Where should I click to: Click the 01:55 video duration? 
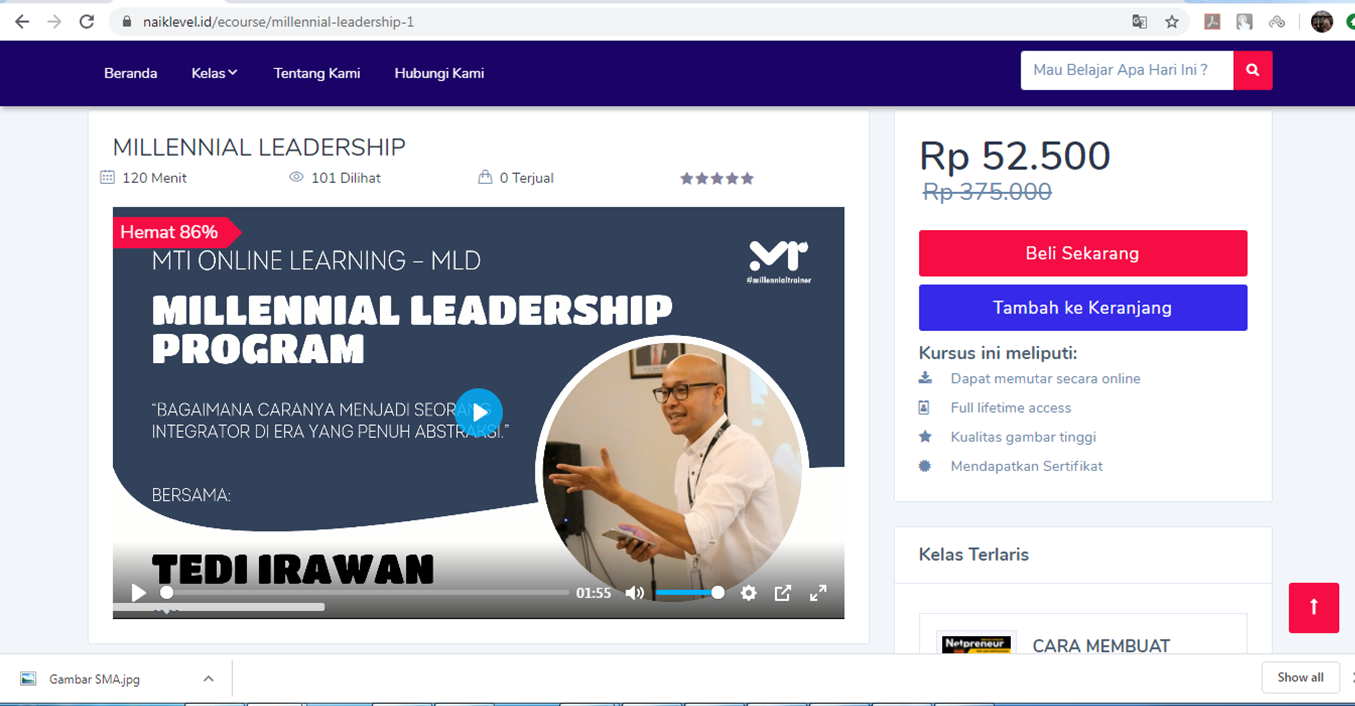593,593
